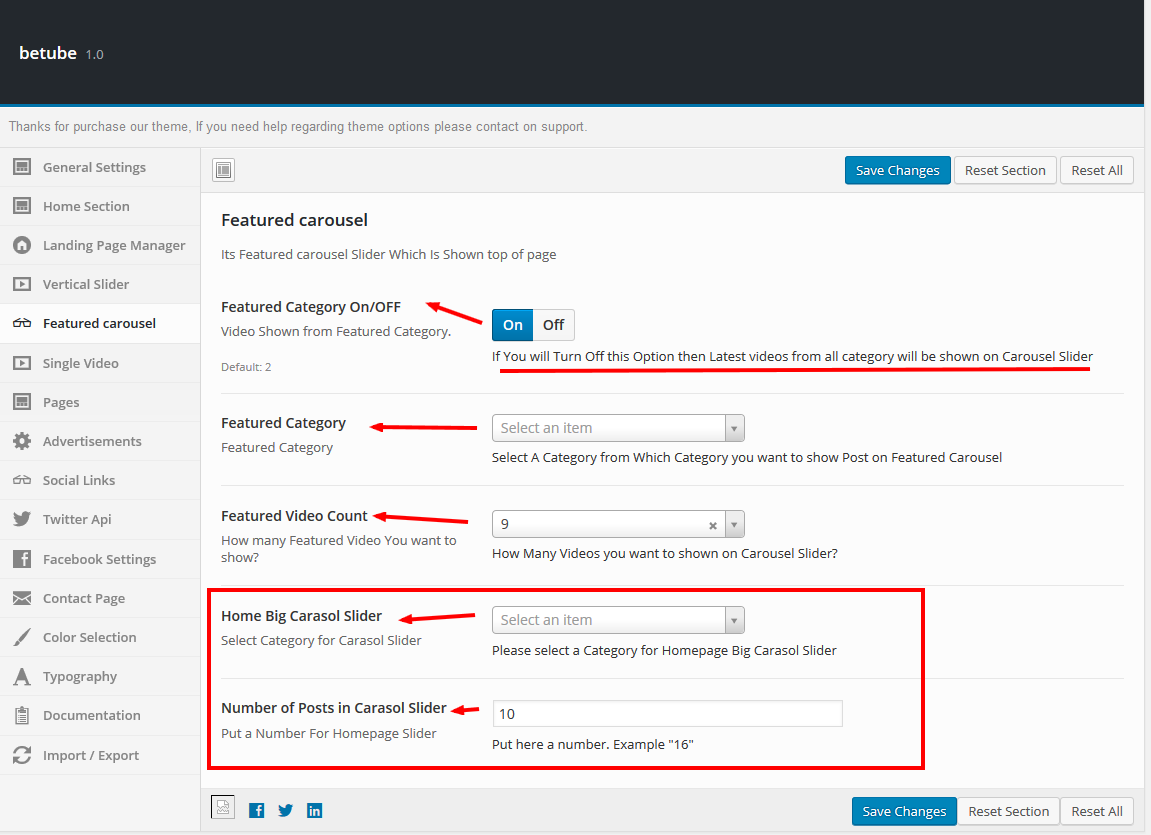Screen dimensions: 1151x835
Task: Click the Color Selection brush icon
Action: (22, 637)
